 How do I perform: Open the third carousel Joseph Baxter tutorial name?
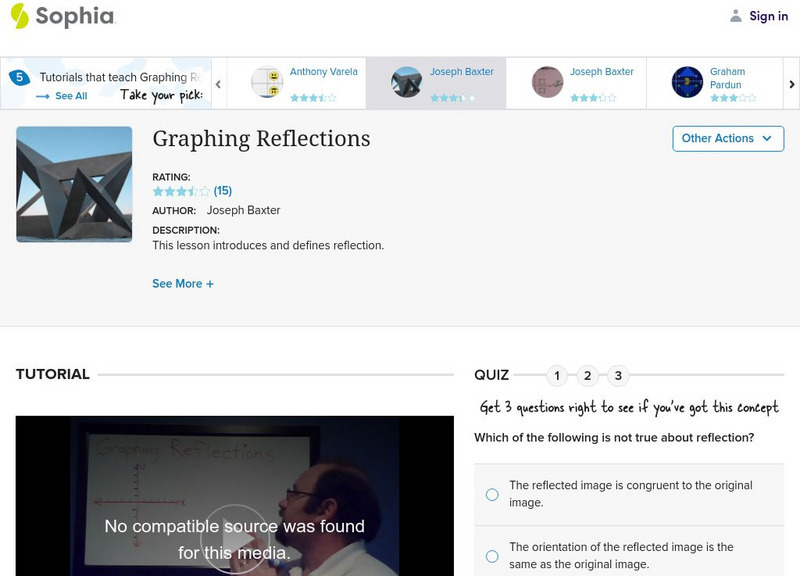pyautogui.click(x=602, y=72)
